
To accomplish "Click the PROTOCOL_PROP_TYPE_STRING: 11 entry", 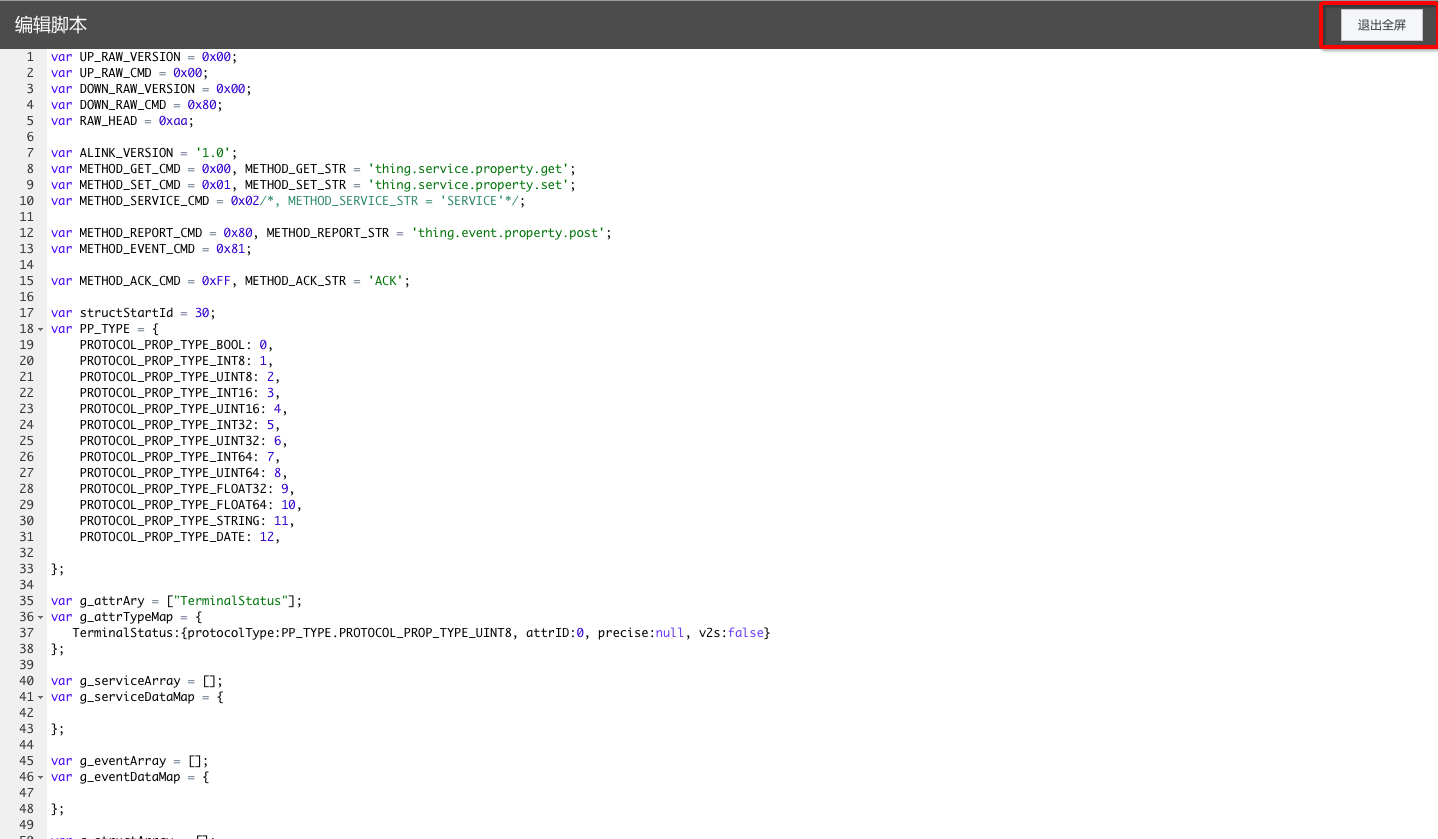I will (187, 521).
